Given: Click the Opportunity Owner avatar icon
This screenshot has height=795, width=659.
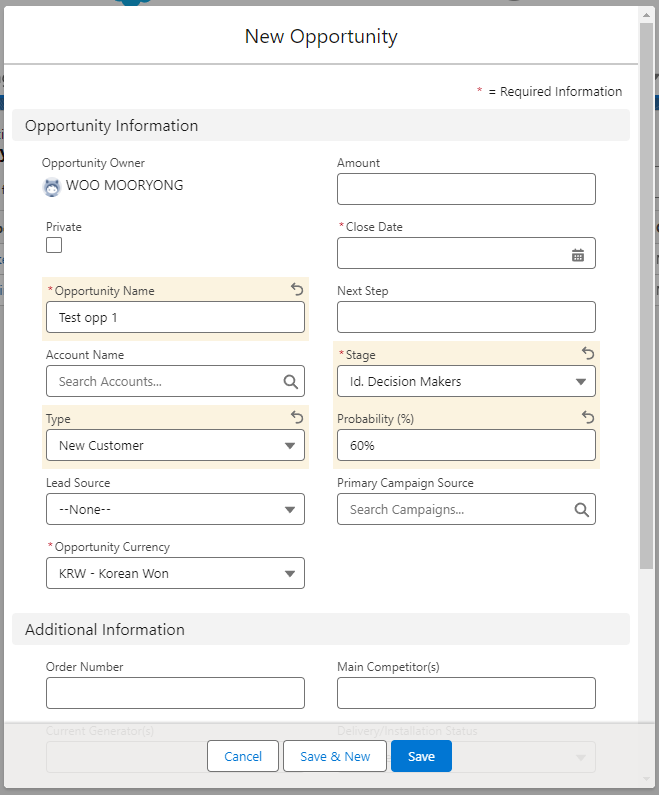Looking at the screenshot, I should pyautogui.click(x=52, y=186).
